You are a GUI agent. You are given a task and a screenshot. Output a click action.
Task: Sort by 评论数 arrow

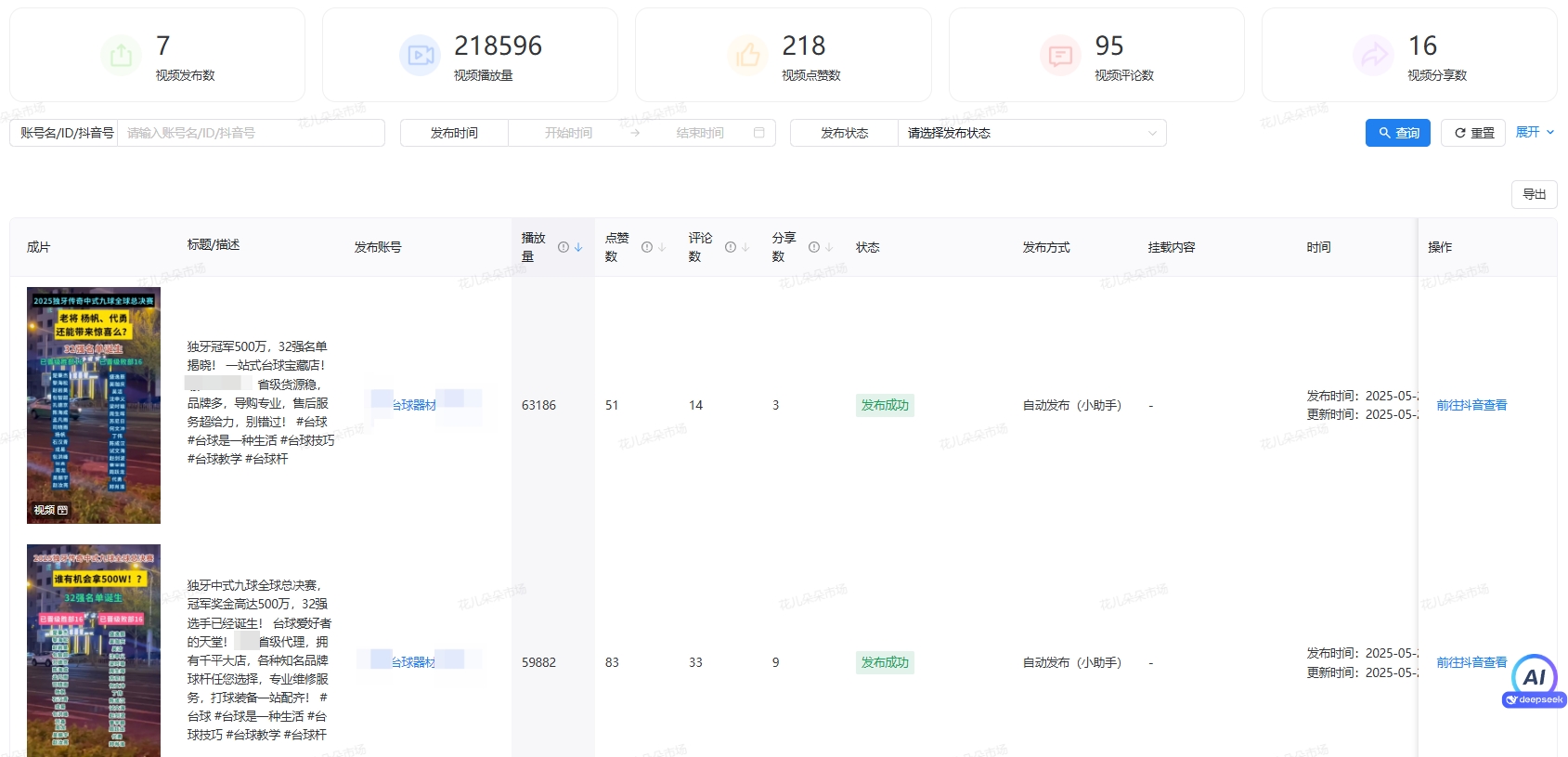[745, 247]
